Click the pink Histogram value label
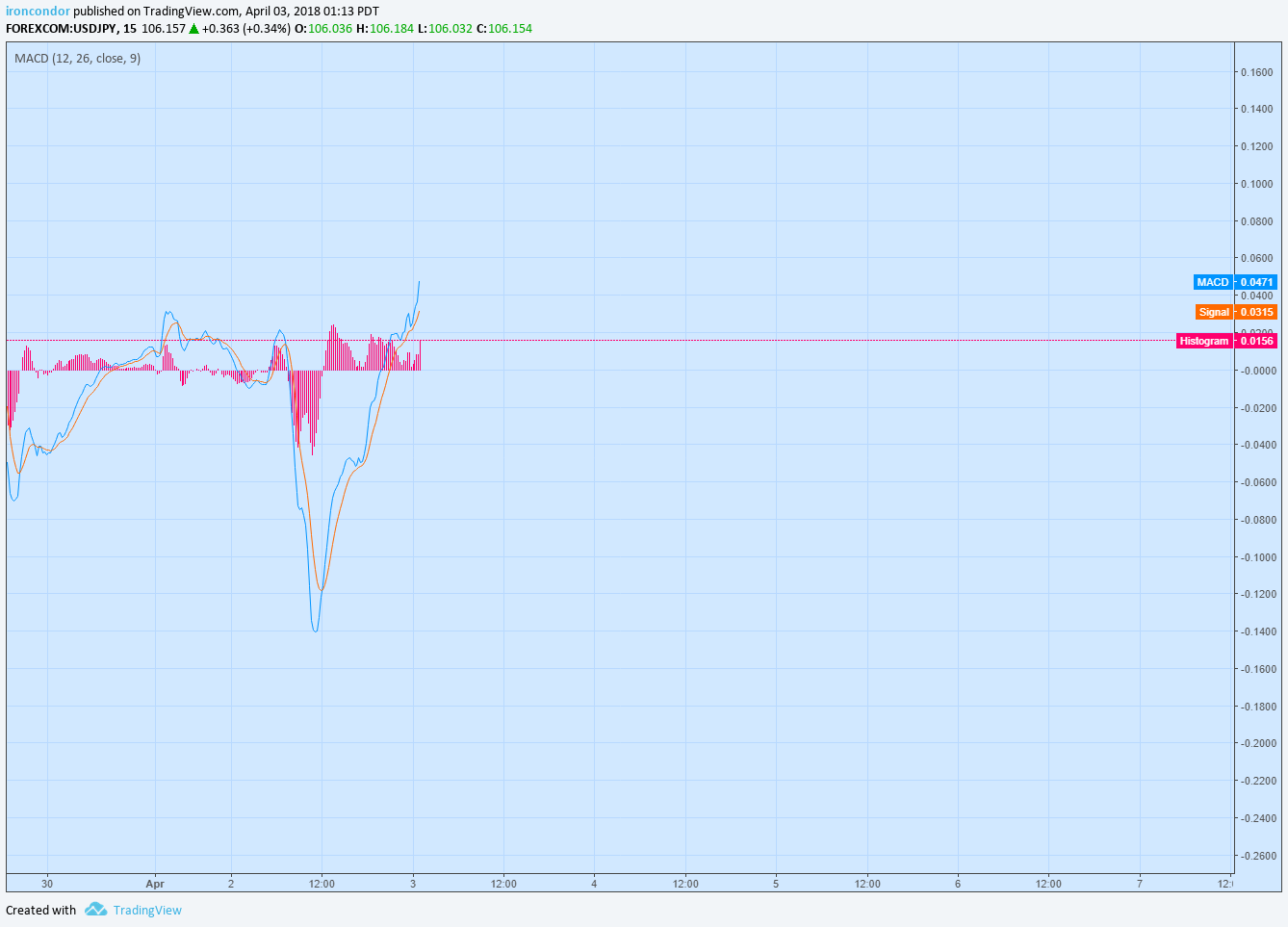Screen dimensions: 1288x927 click(1226, 341)
